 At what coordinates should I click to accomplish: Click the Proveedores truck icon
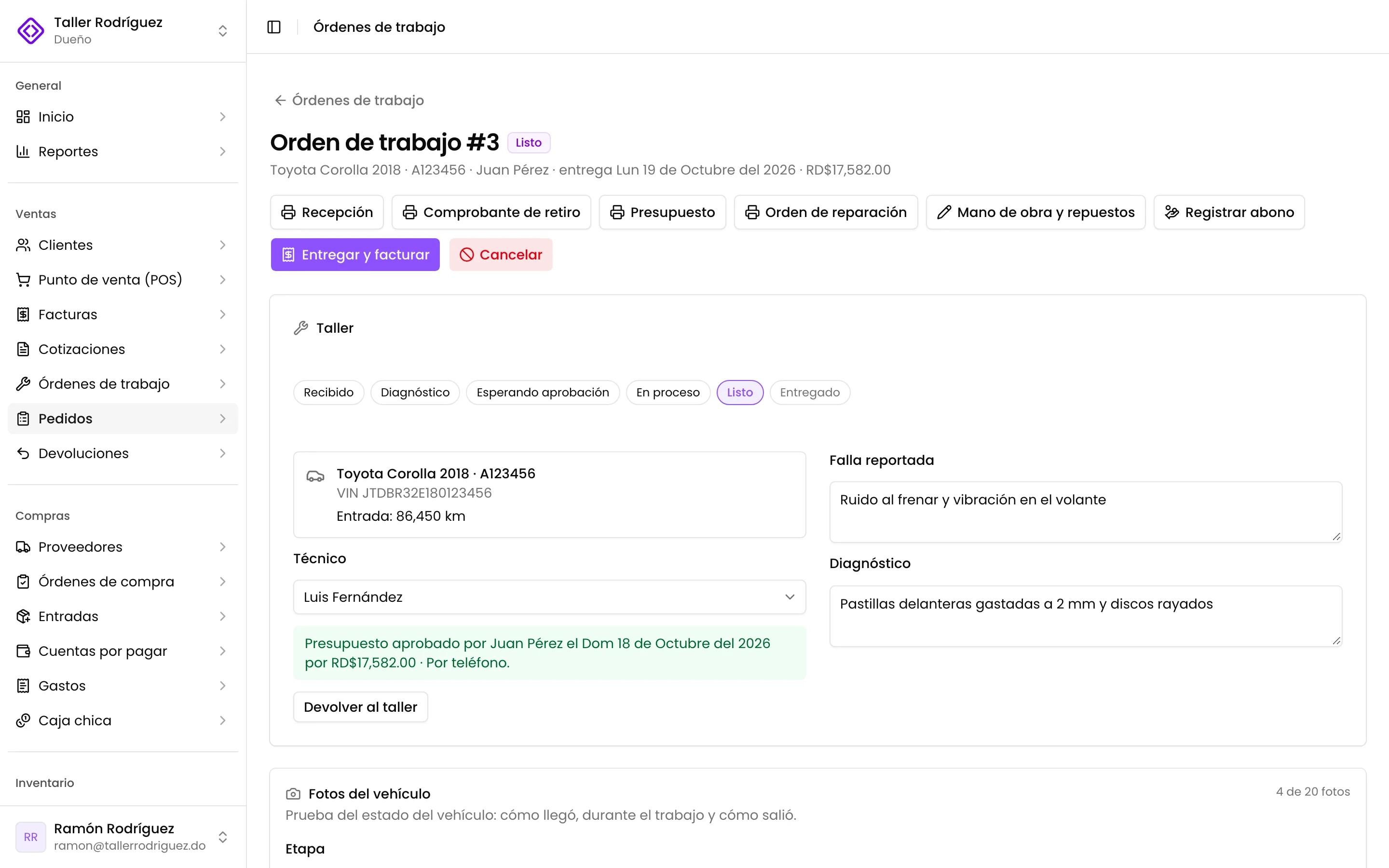coord(23,547)
